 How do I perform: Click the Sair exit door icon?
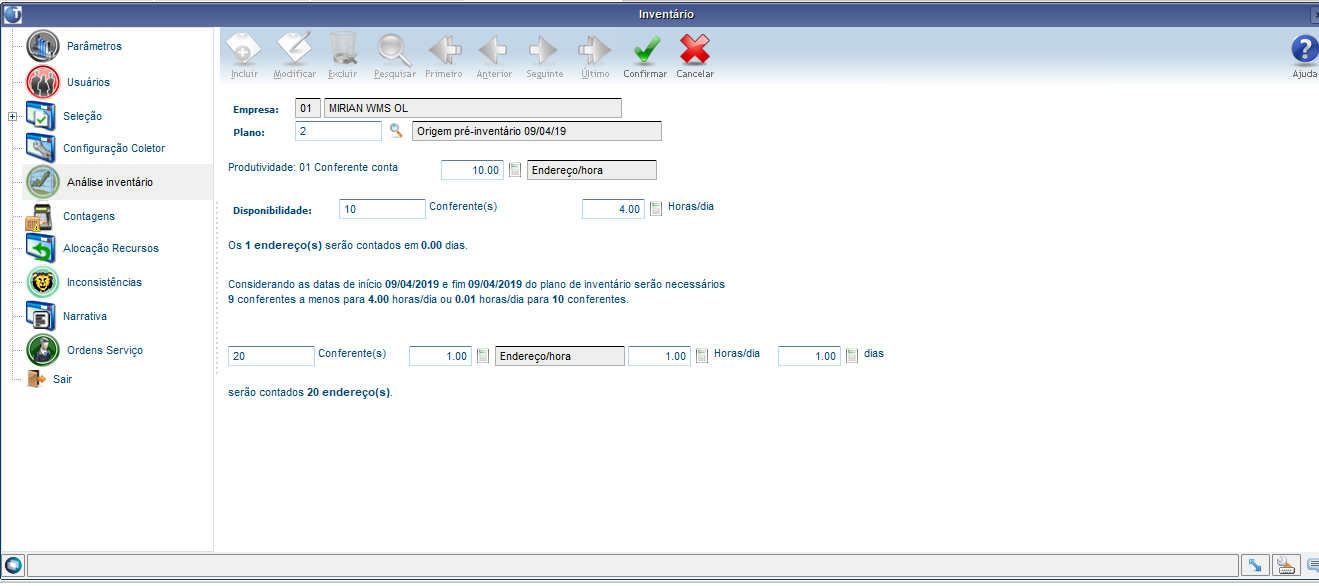click(x=36, y=379)
